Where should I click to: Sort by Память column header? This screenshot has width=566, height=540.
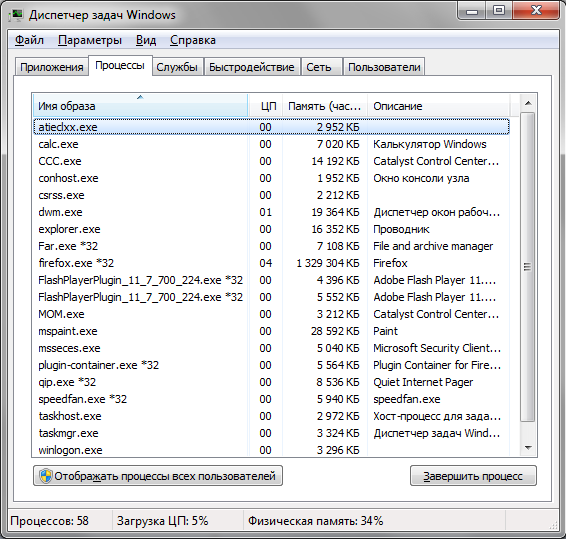click(325, 106)
